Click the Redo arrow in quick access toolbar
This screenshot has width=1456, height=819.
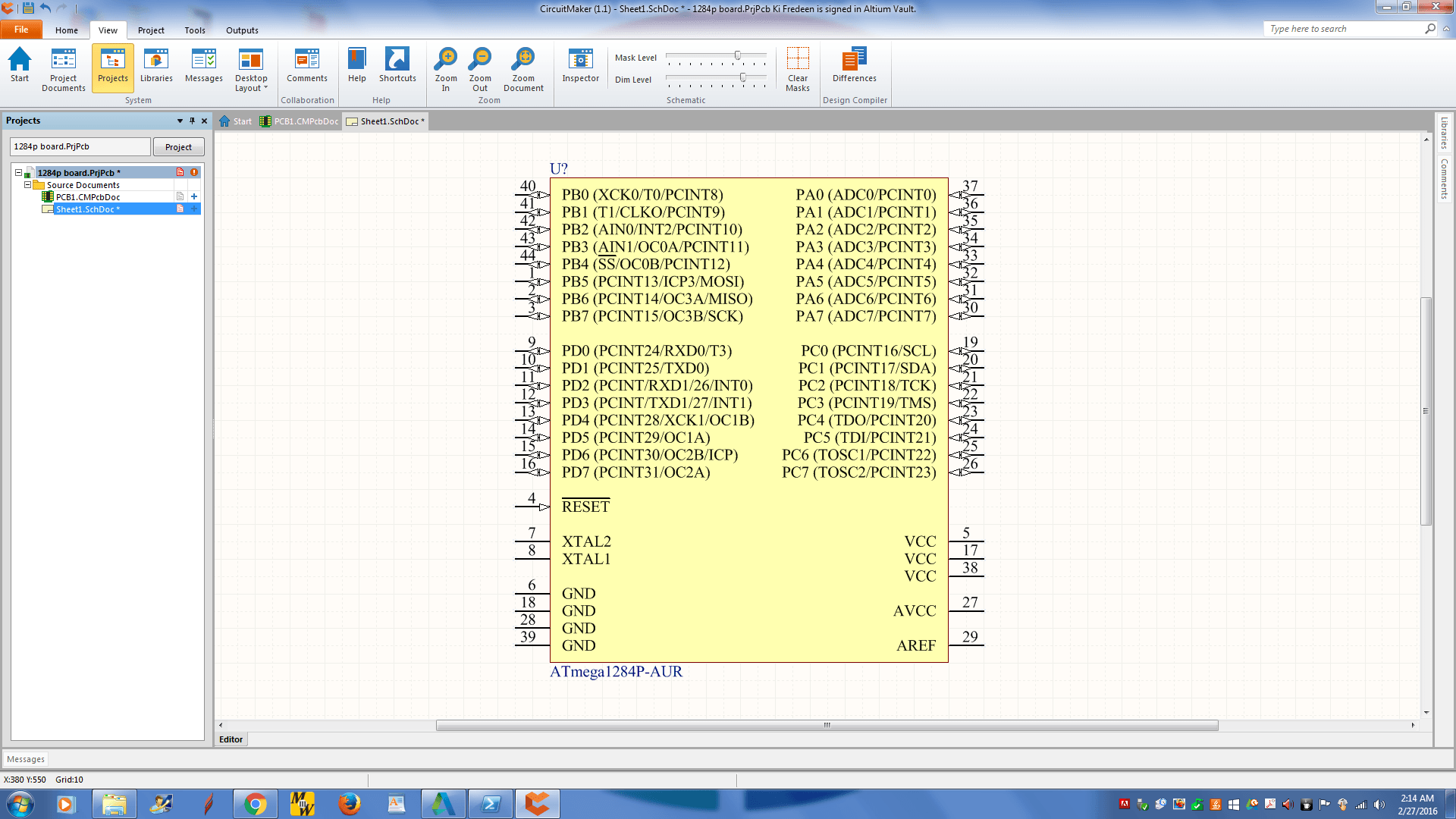coord(62,8)
